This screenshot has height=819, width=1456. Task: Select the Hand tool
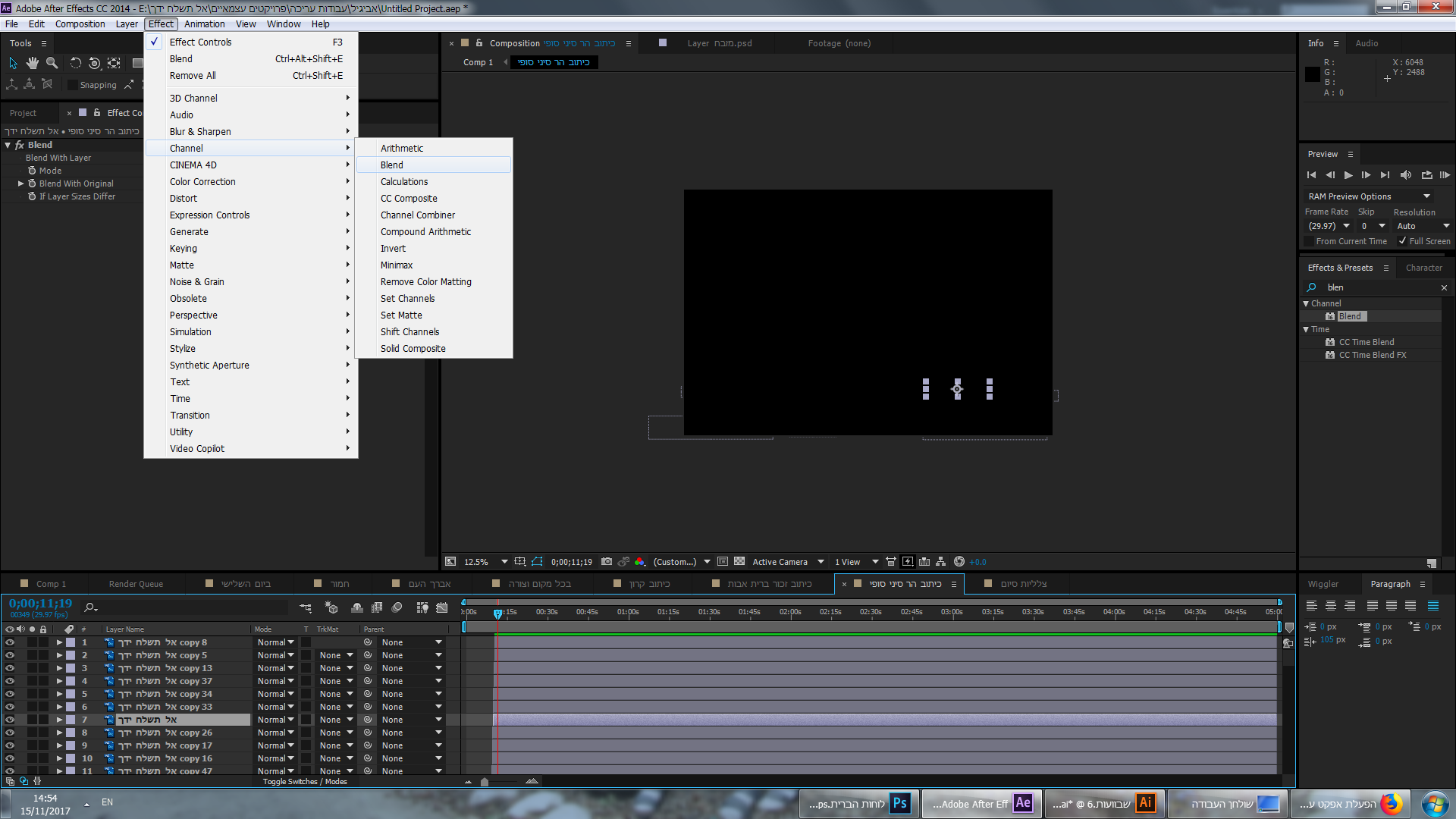click(x=32, y=63)
